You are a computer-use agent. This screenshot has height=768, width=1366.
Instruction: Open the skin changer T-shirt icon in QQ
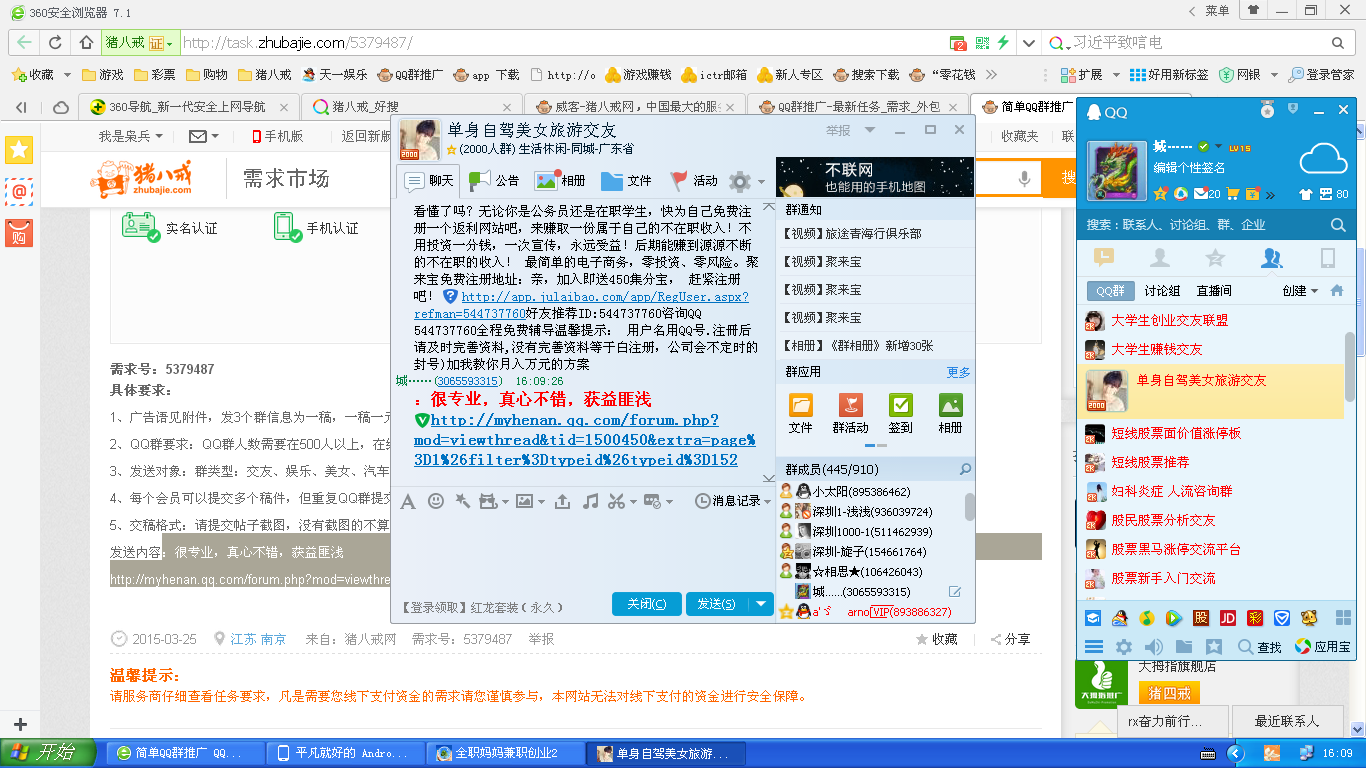(1305, 194)
